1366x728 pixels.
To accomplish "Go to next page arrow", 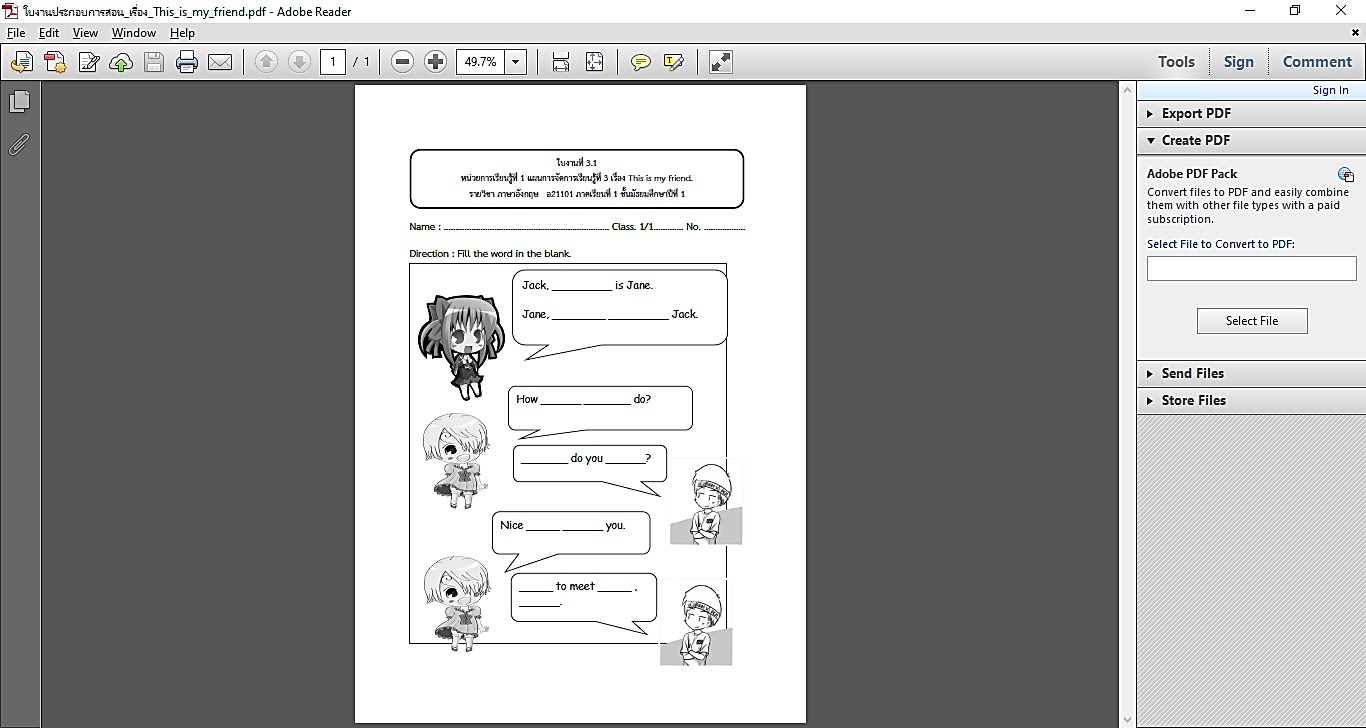I will (299, 62).
